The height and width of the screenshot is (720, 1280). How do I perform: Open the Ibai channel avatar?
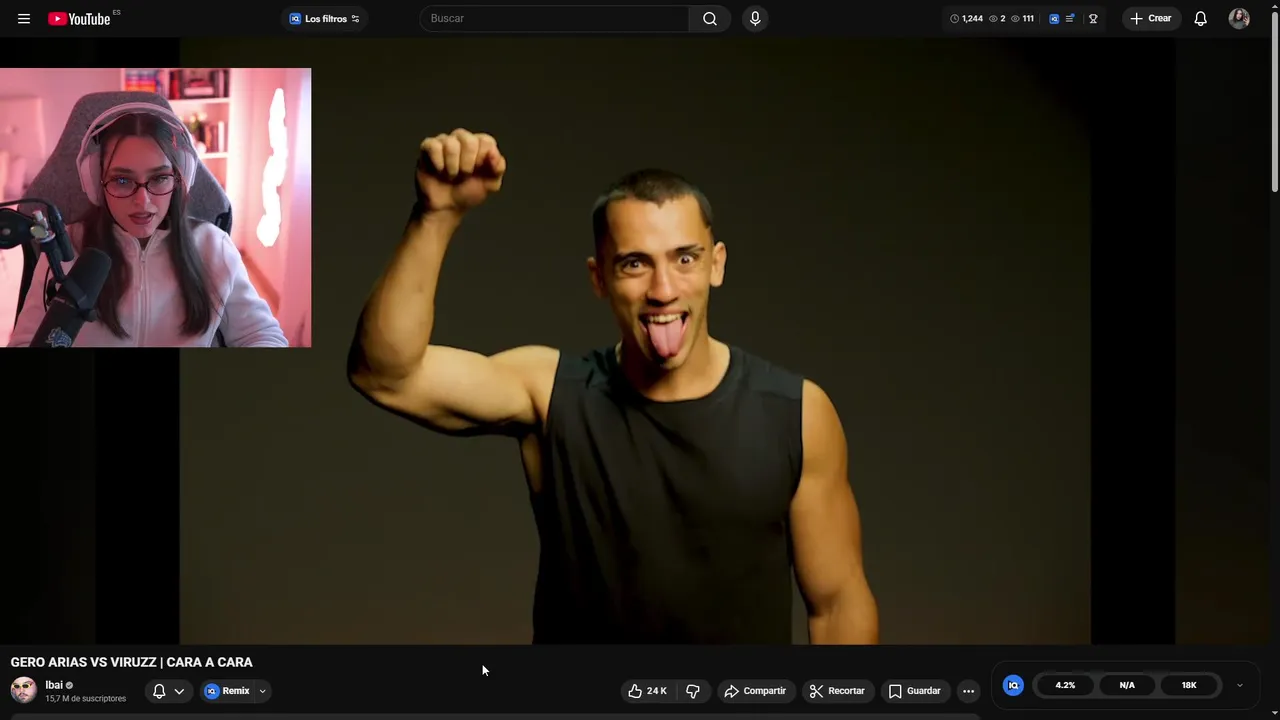coord(24,690)
